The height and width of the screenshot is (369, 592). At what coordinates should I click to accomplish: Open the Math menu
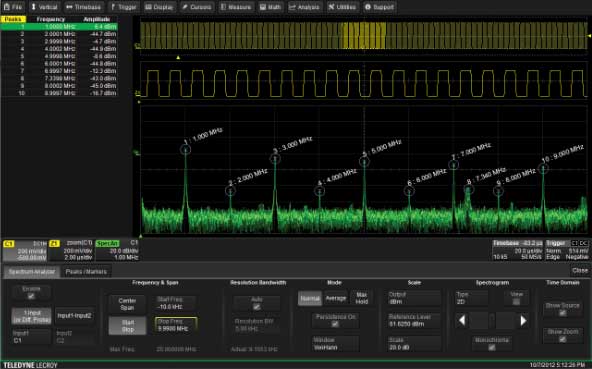click(270, 7)
